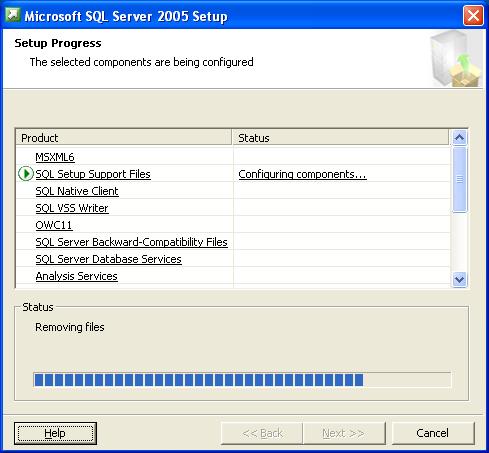The width and height of the screenshot is (489, 453).
Task: Open the SQL Setup Support Files link
Action: (93, 174)
